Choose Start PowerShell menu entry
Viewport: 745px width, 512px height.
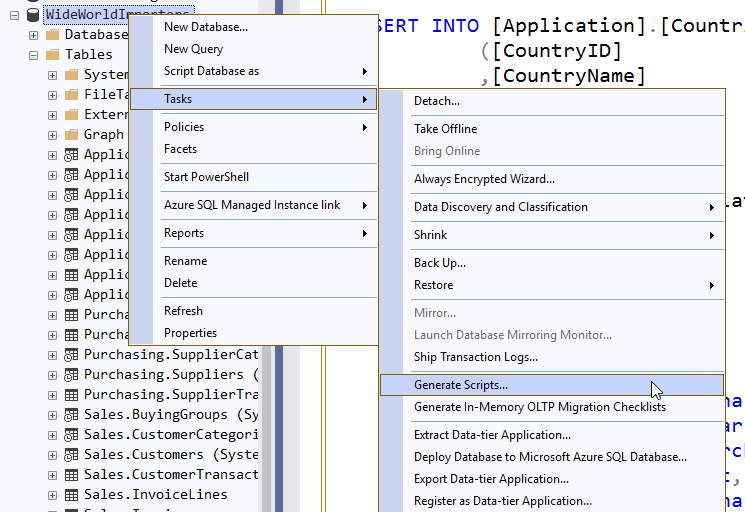coord(253,177)
